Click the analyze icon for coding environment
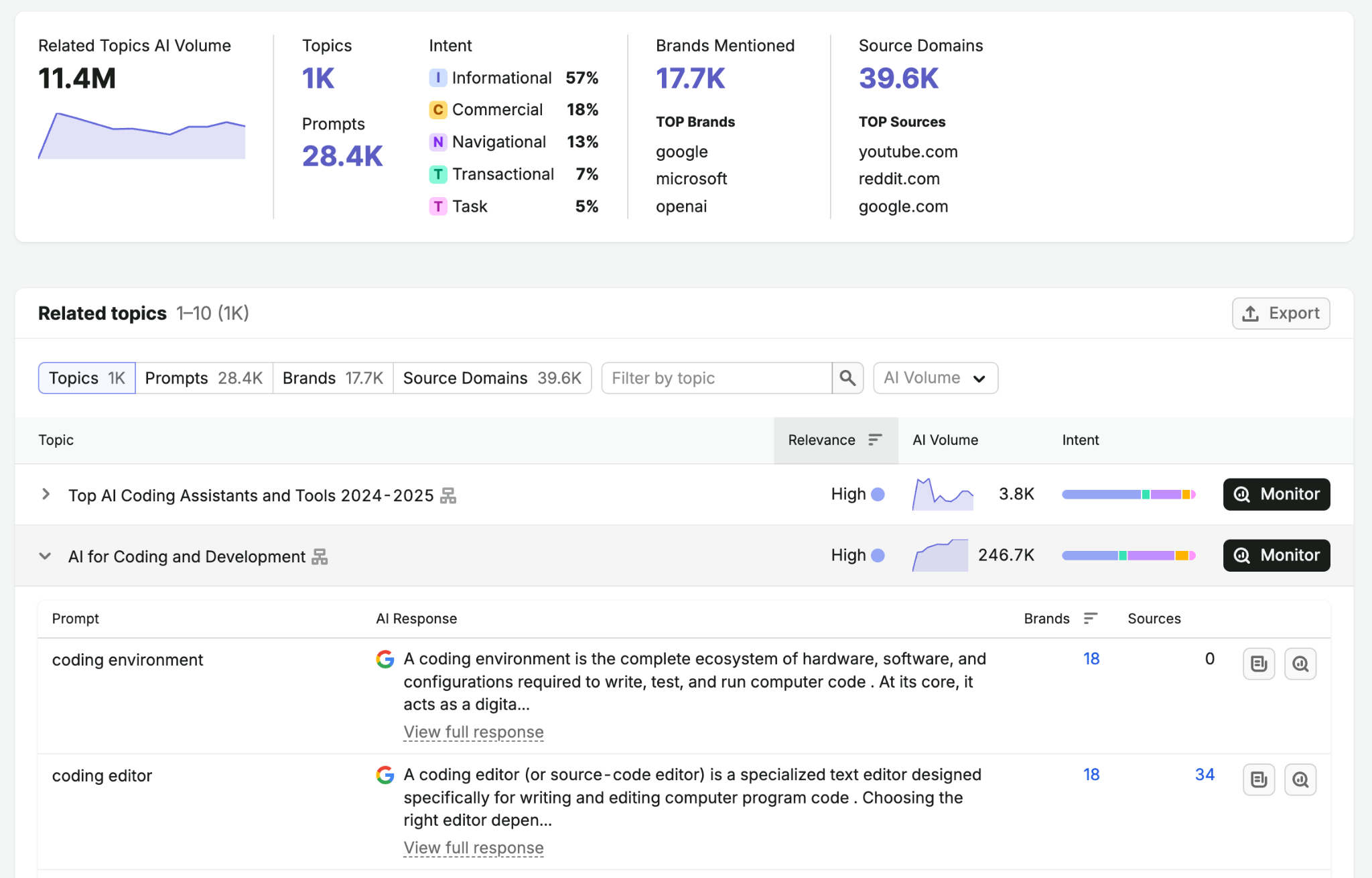Screen dimensions: 1372x878 click(1300, 664)
